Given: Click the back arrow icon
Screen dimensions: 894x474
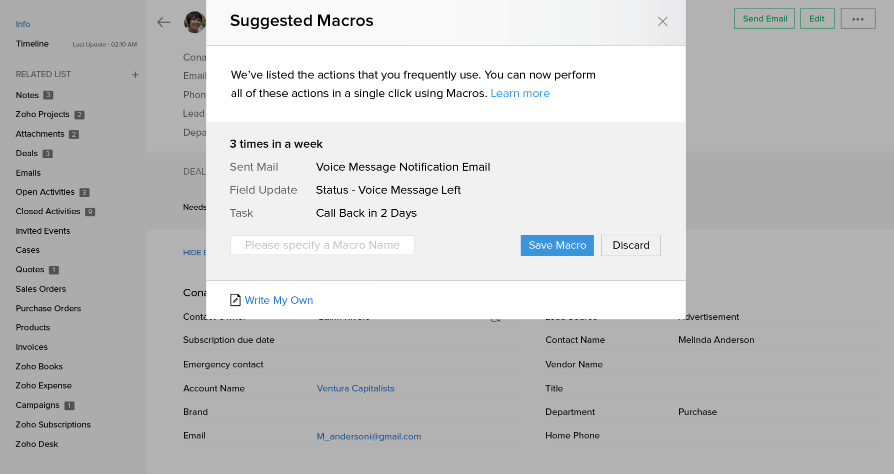Looking at the screenshot, I should [x=164, y=21].
